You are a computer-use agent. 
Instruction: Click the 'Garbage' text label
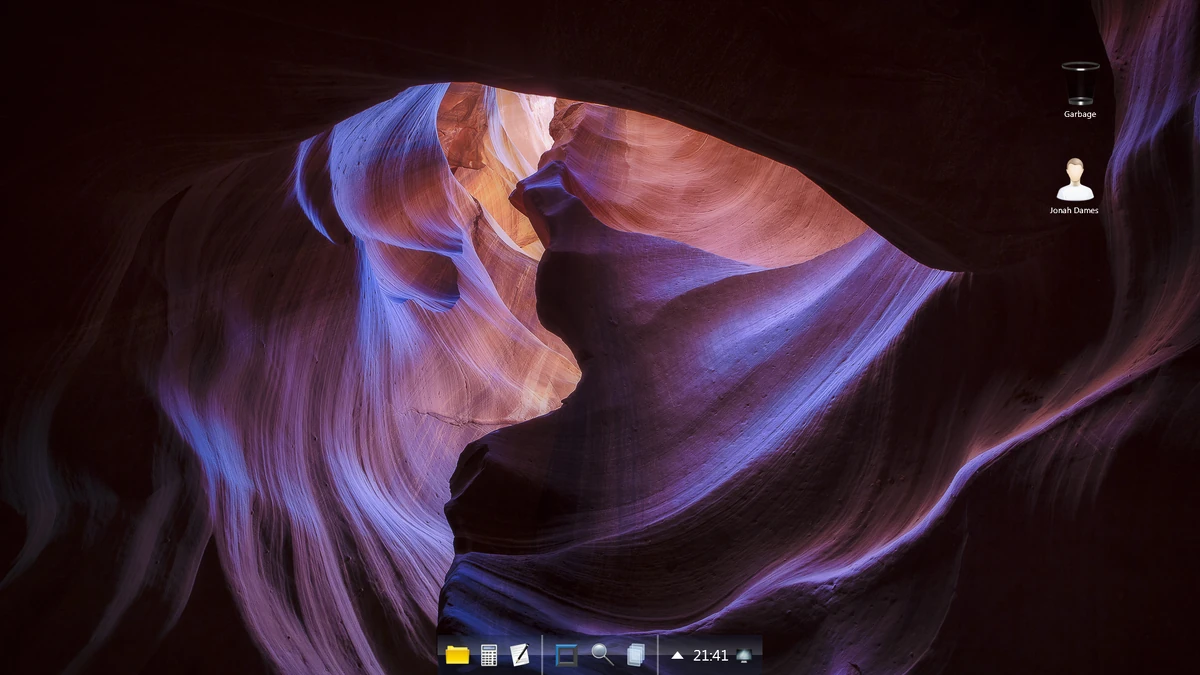click(x=1078, y=114)
